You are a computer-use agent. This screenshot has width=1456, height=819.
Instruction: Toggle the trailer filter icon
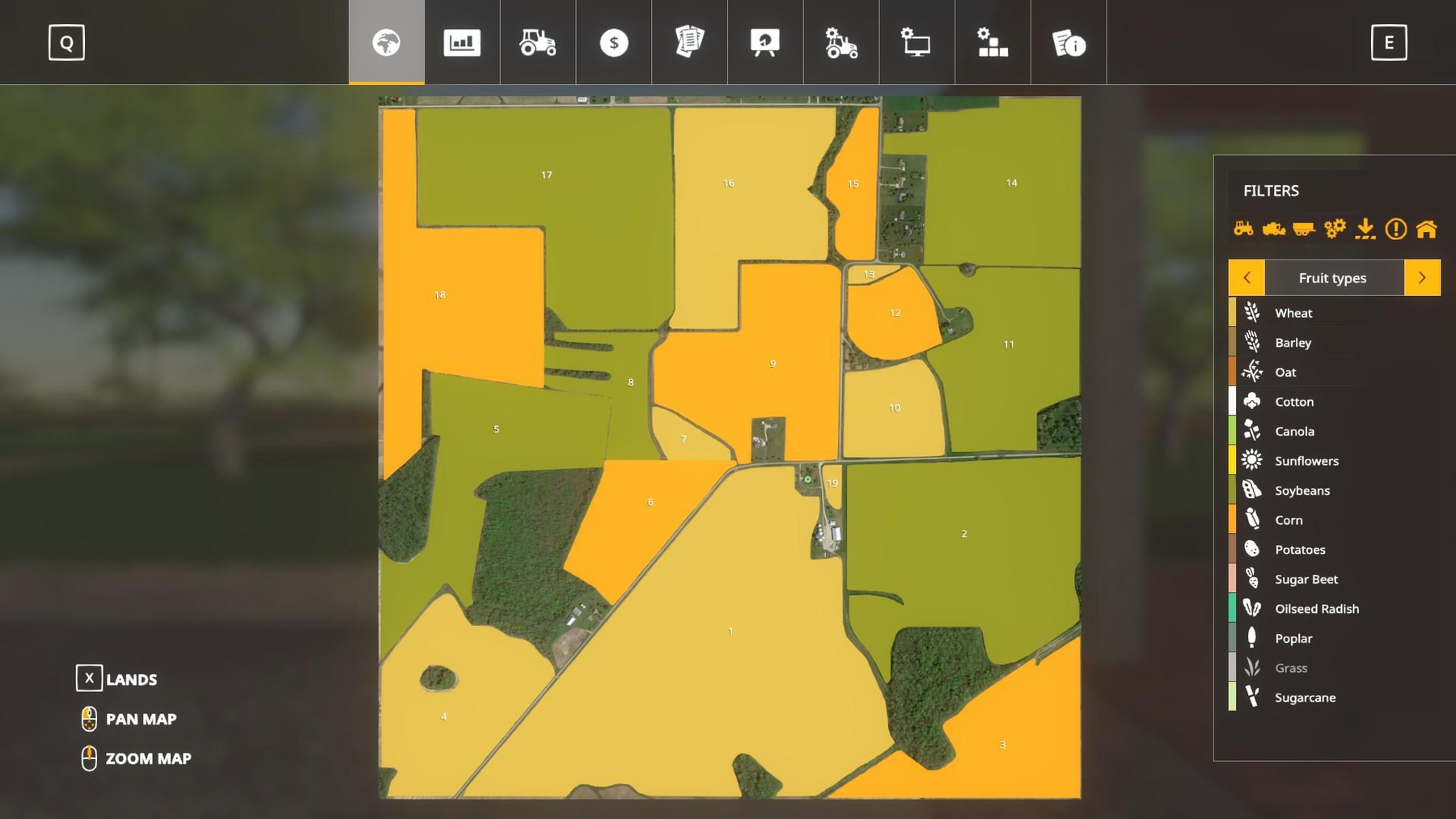point(1304,229)
